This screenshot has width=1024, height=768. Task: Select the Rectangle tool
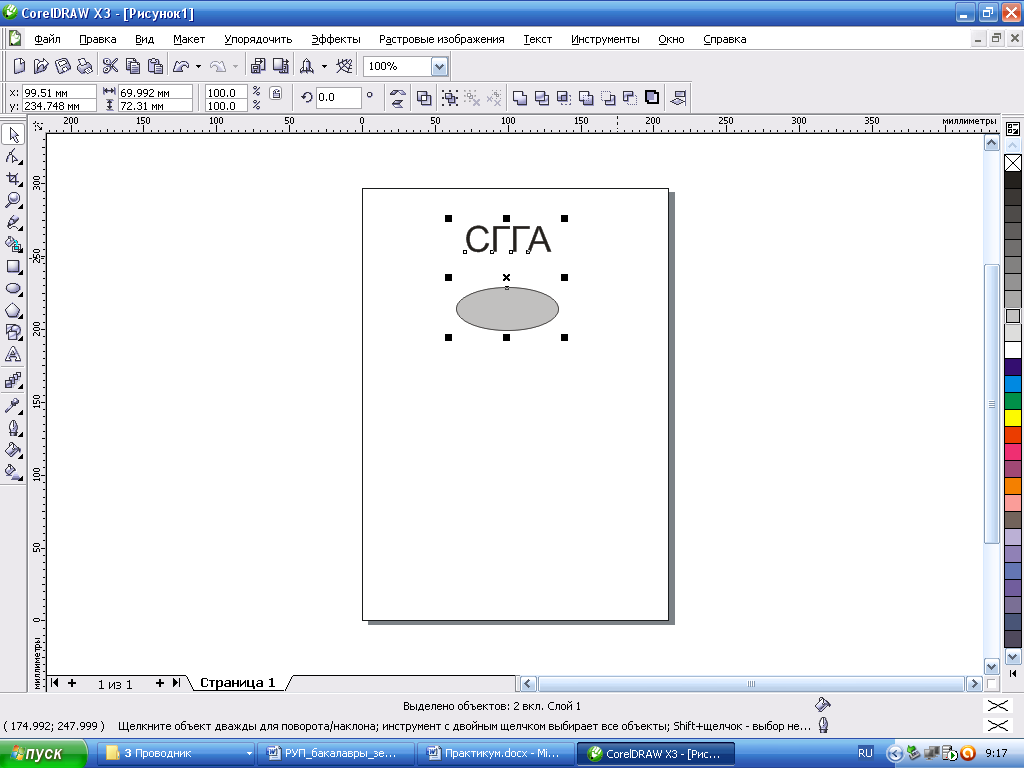tap(13, 266)
